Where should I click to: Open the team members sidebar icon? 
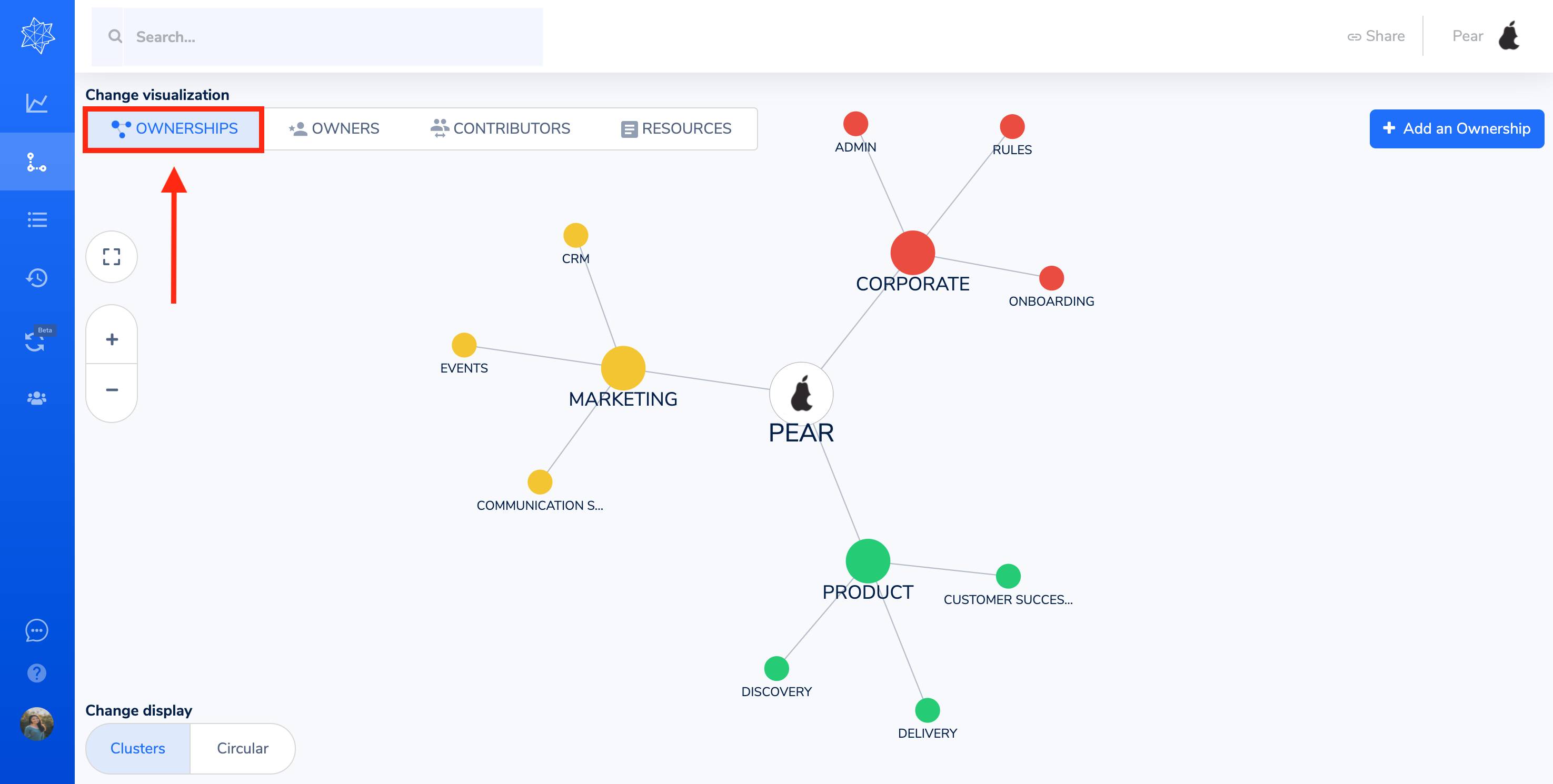click(37, 398)
